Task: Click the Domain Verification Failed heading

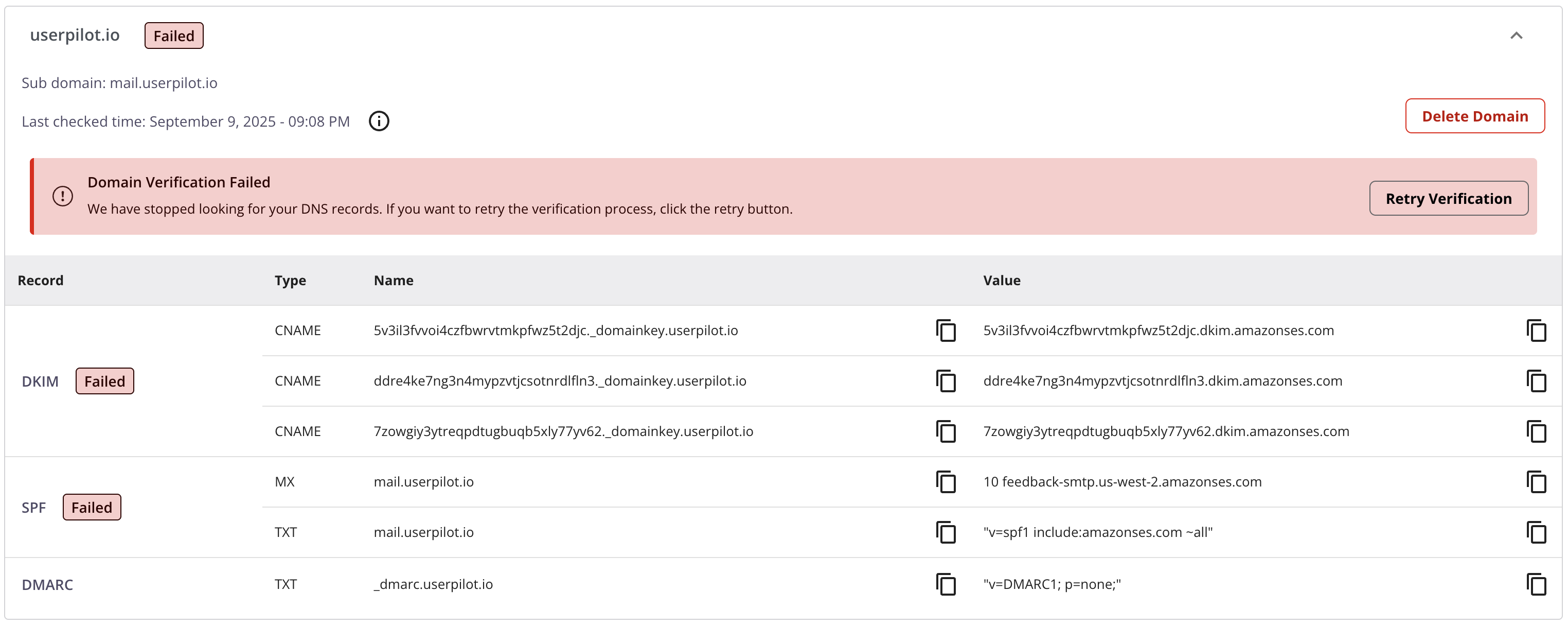Action: coord(179,182)
